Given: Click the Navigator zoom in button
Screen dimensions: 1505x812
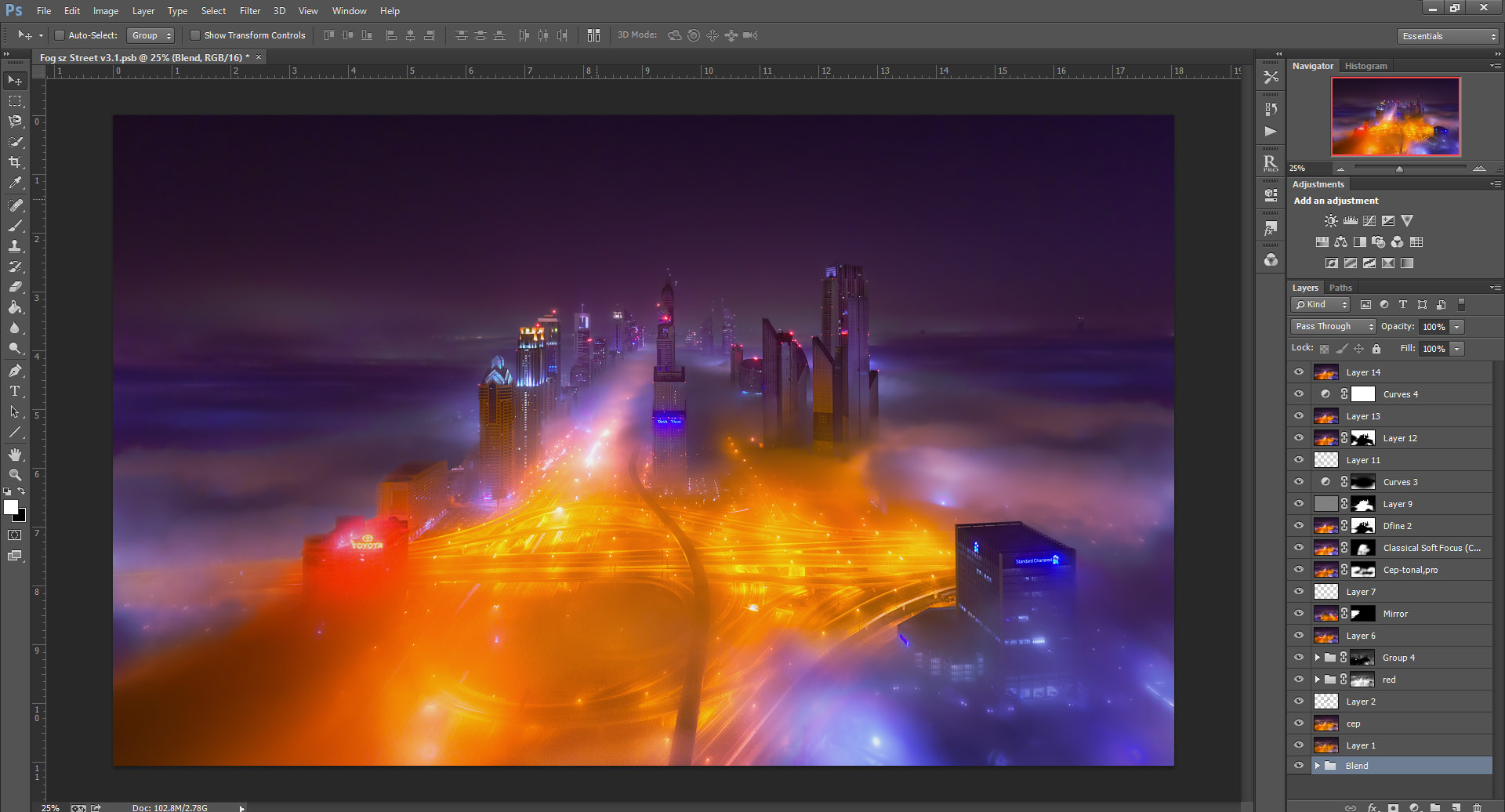Looking at the screenshot, I should point(1479,169).
